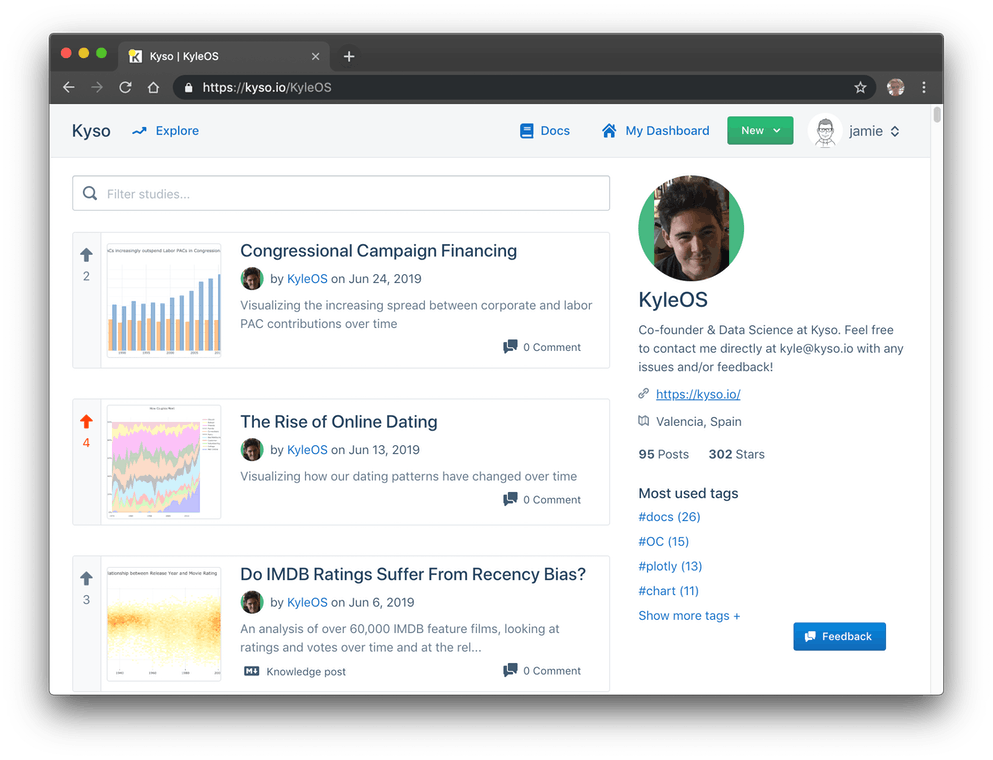Click the Chrome profile avatar
993x760 pixels.
tap(895, 87)
